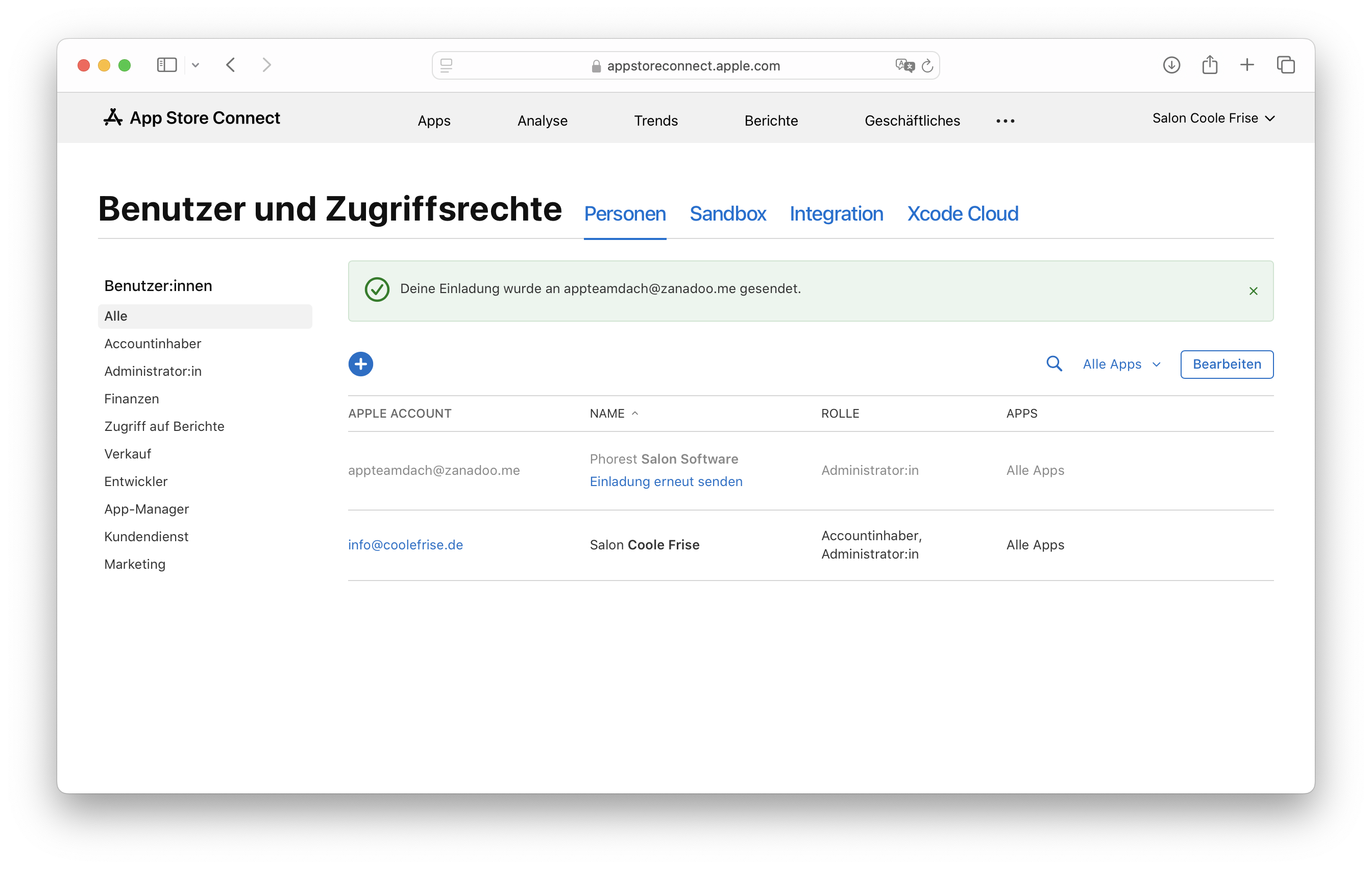Click the green checkmark success icon
The image size is (1372, 869).
[x=377, y=289]
